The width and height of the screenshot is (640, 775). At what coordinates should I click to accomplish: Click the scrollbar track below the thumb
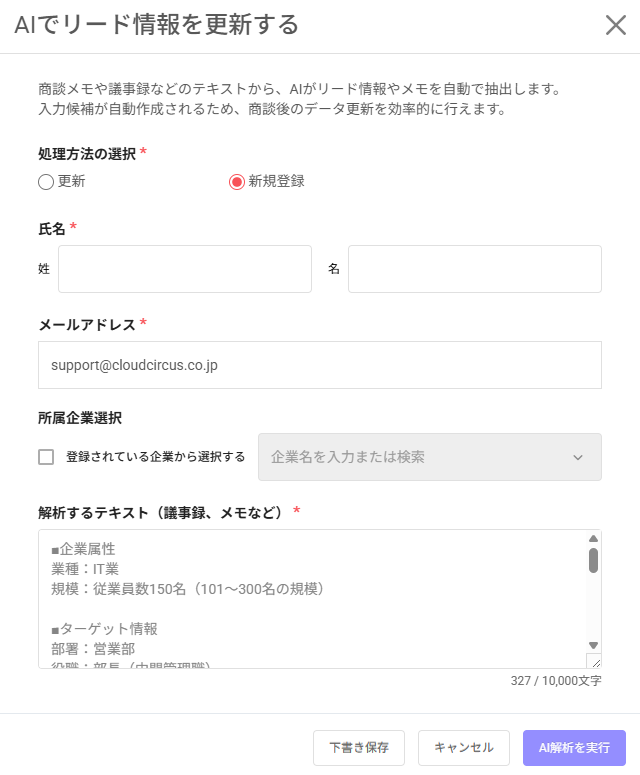click(x=594, y=607)
